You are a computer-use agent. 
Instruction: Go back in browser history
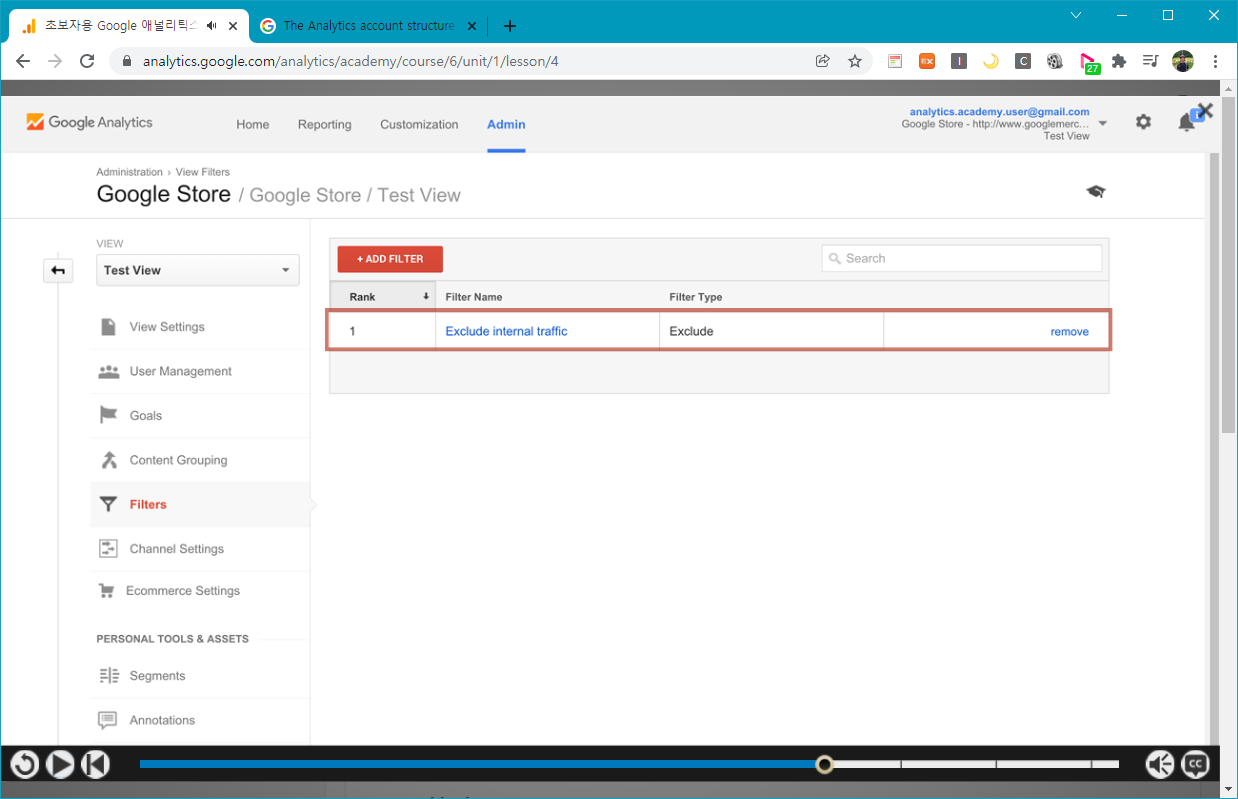pos(23,61)
